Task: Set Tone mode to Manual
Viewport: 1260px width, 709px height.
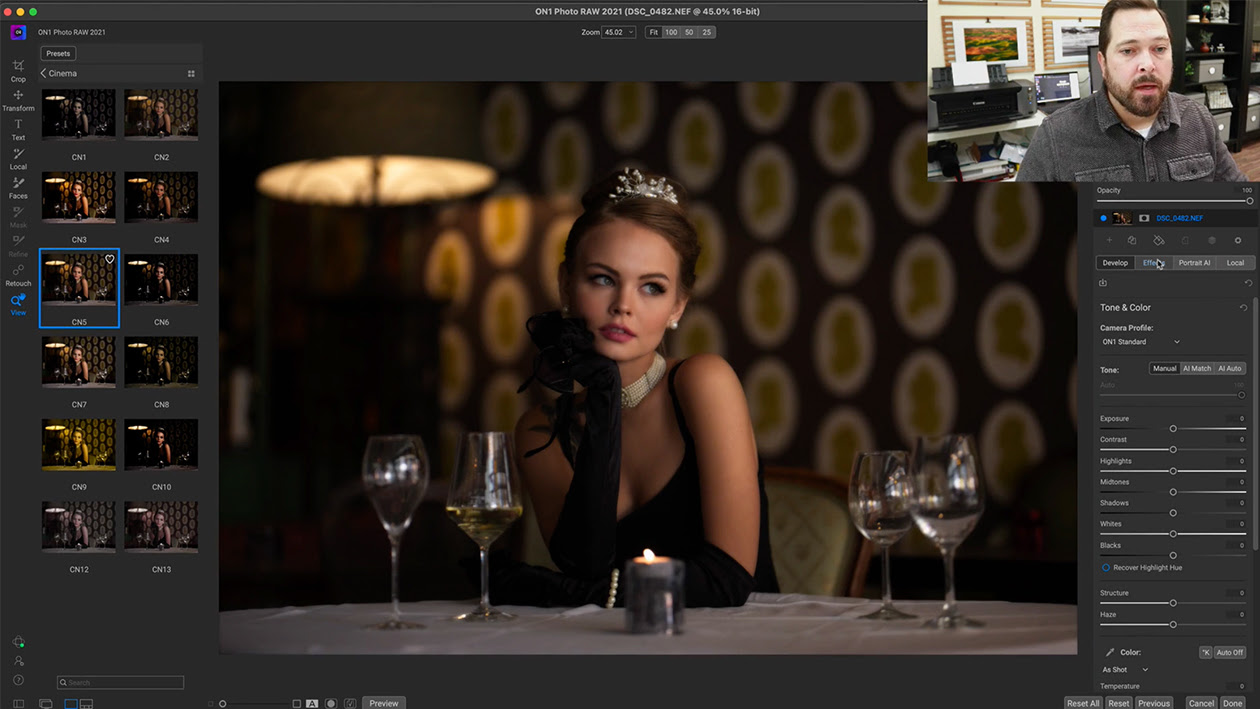Action: 1164,368
